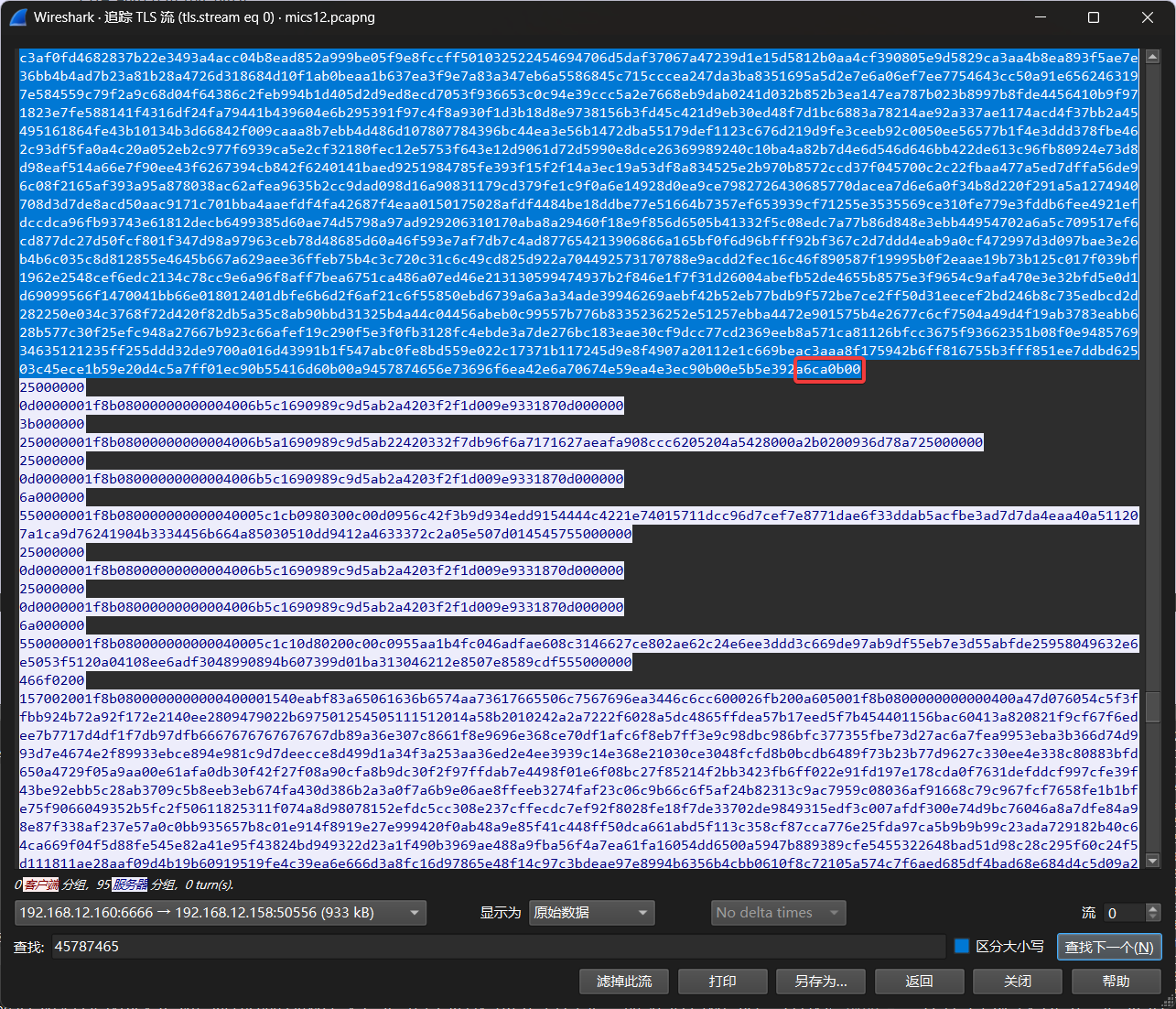Image resolution: width=1176 pixels, height=1009 pixels.
Task: Expand the 显示为 原始数据 format dropdown
Action: click(x=592, y=912)
